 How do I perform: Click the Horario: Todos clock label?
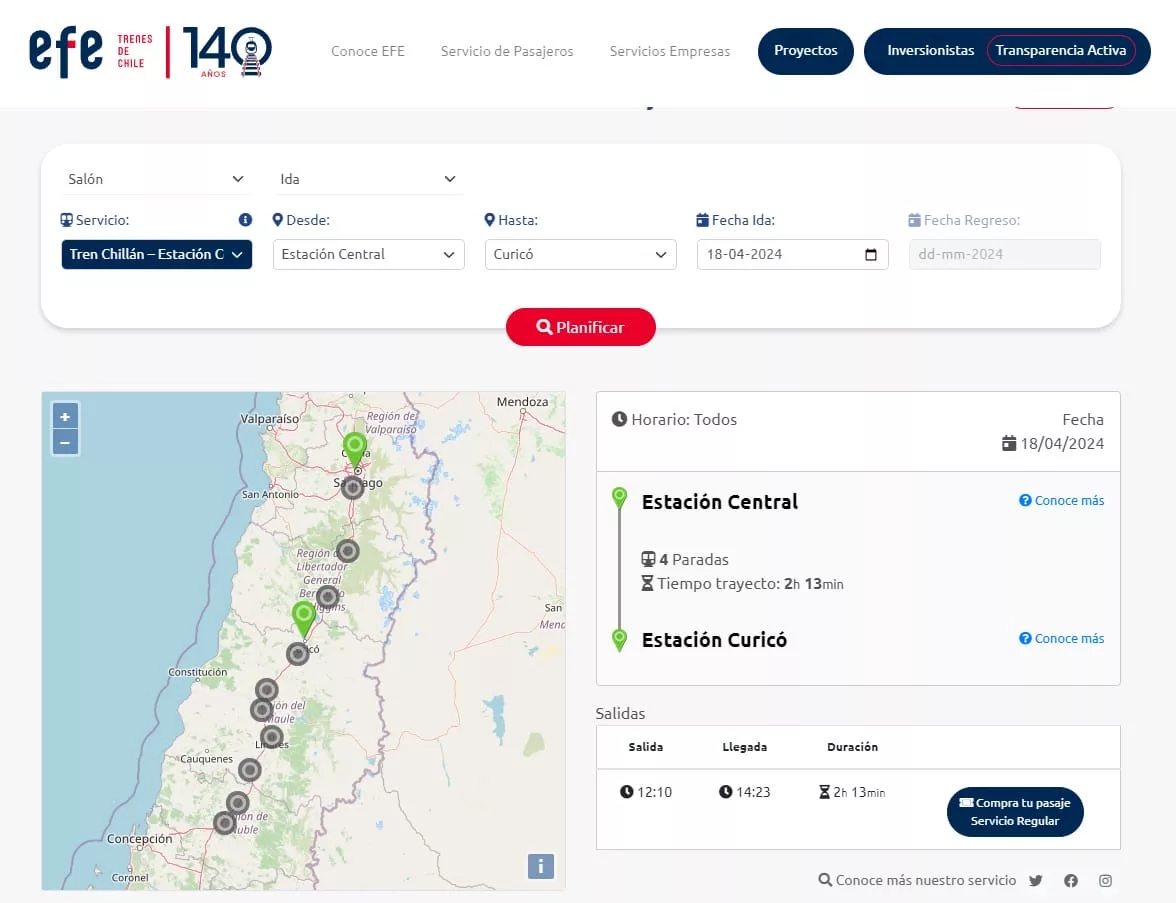[x=674, y=419]
